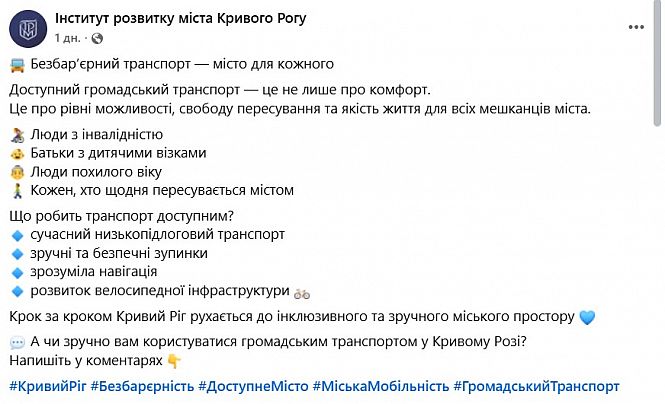Click the blue heart emoji
Screen dimensions: 665x404
pyautogui.click(x=587, y=317)
